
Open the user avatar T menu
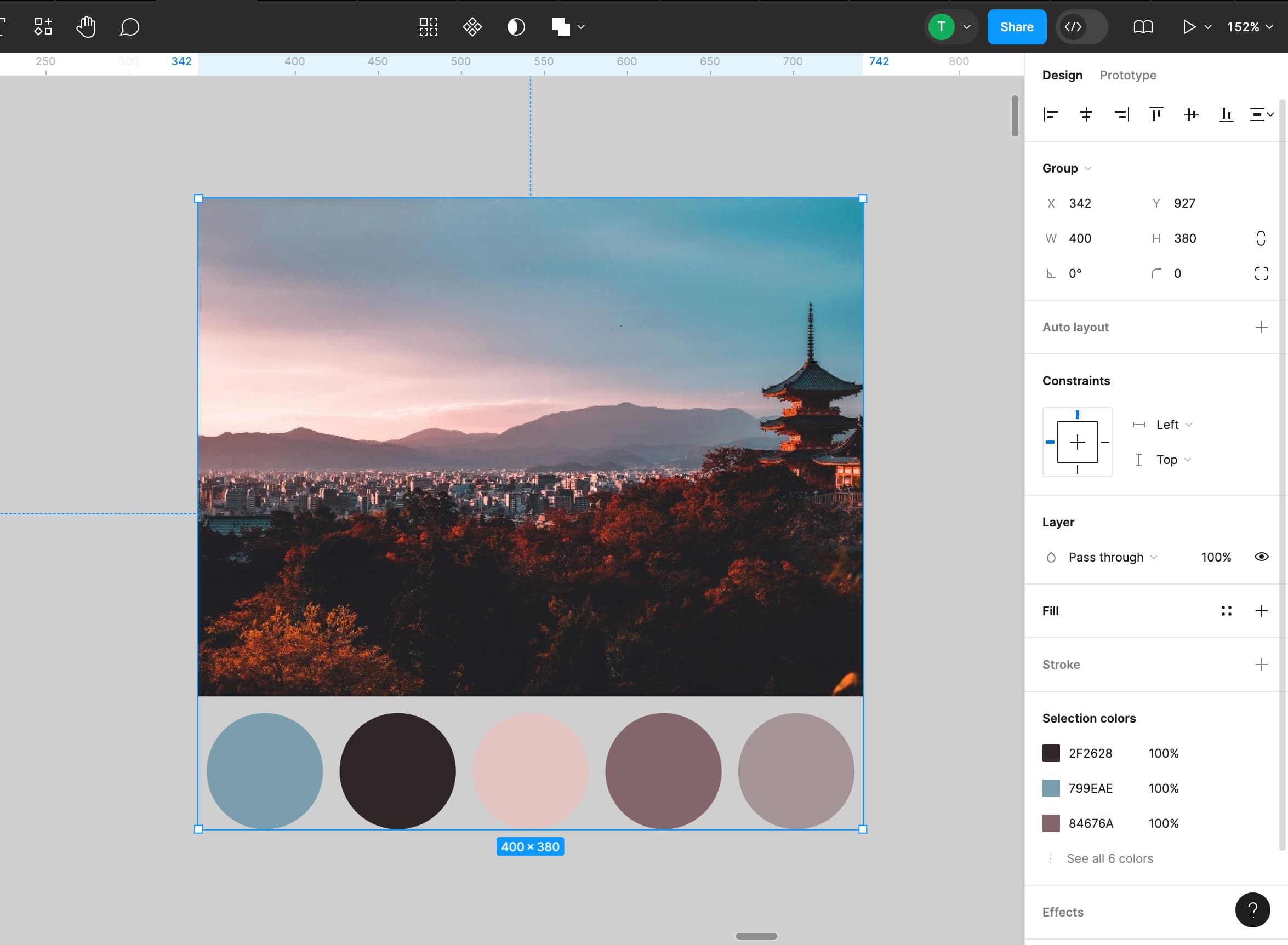coord(941,27)
